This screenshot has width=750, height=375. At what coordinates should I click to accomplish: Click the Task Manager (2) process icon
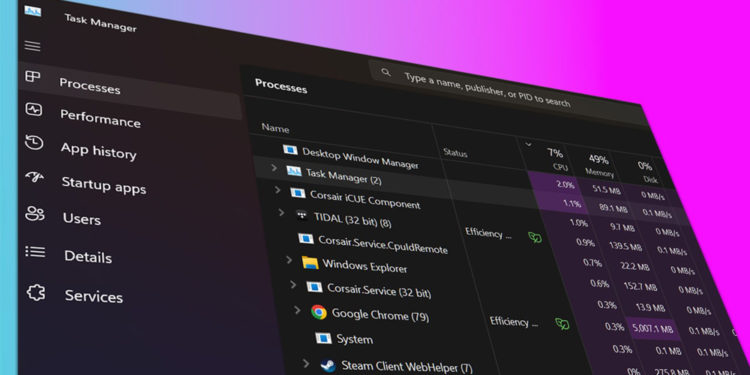click(x=294, y=171)
